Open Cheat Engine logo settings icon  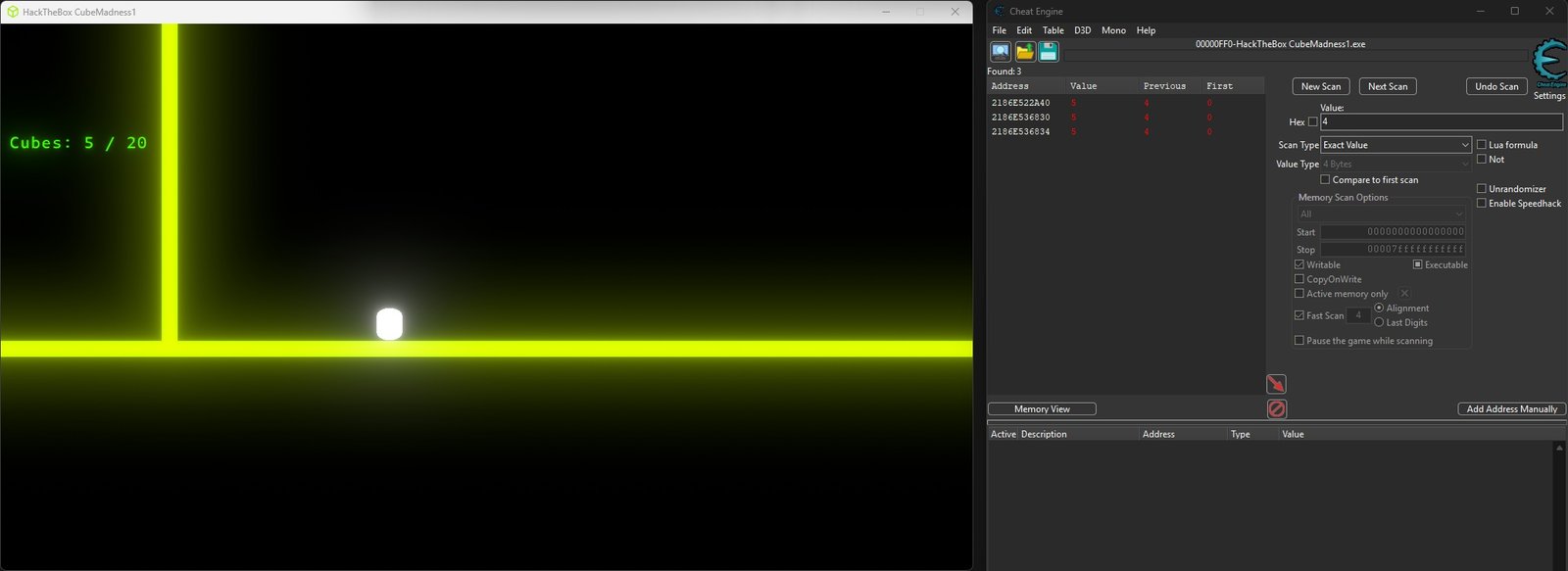[1549, 64]
